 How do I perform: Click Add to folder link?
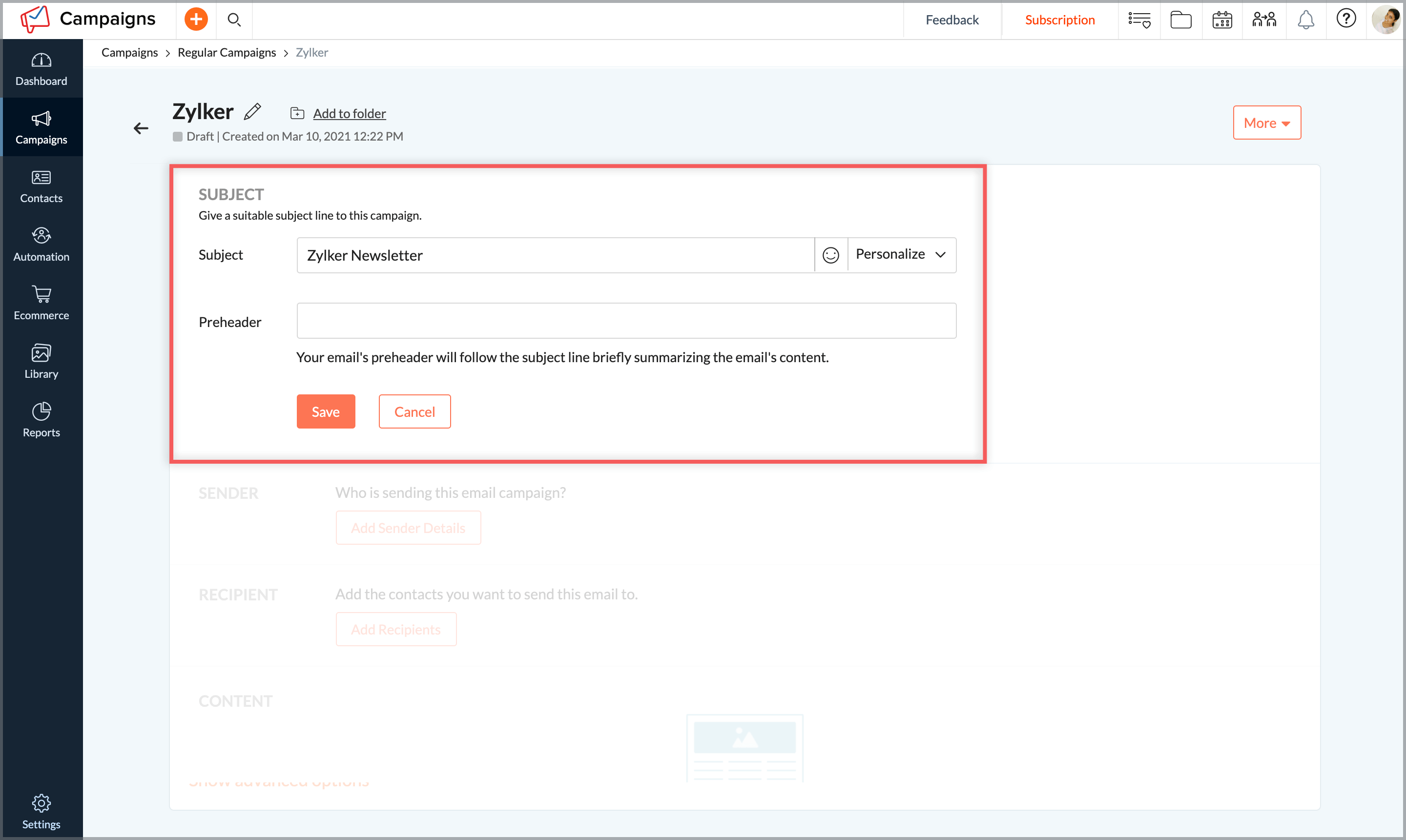coord(349,113)
